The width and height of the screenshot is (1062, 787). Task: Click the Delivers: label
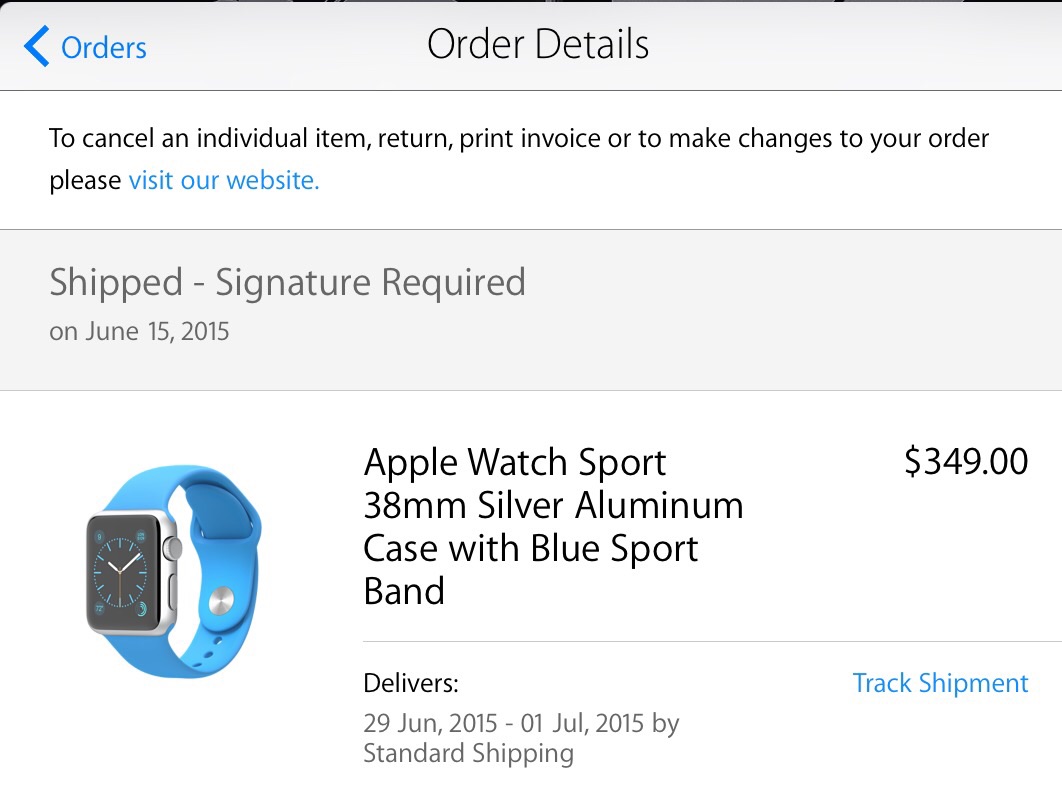(x=410, y=684)
